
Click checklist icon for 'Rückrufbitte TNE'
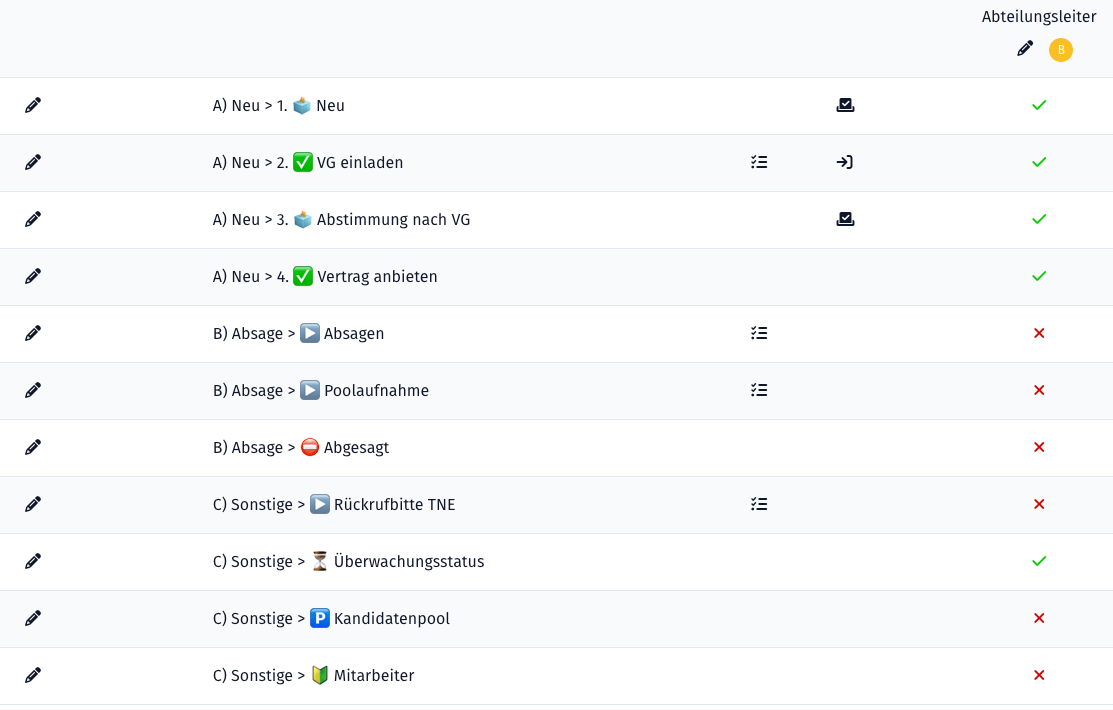(759, 504)
